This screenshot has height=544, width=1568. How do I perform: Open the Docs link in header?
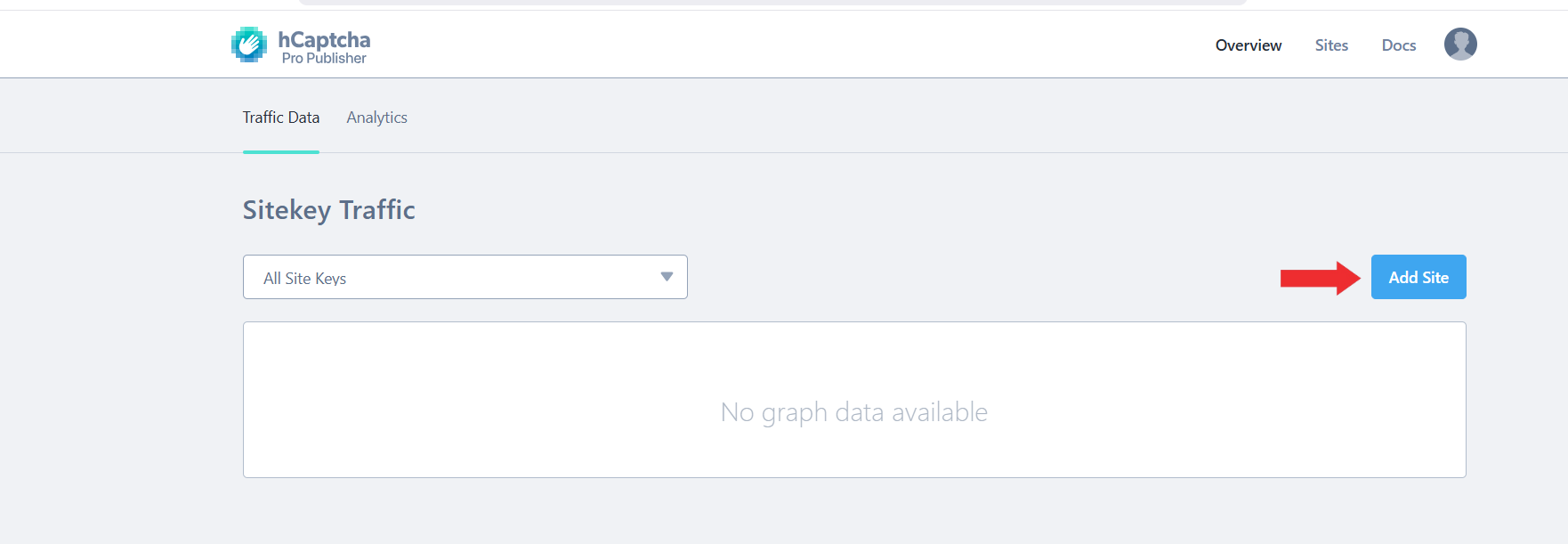(1398, 45)
